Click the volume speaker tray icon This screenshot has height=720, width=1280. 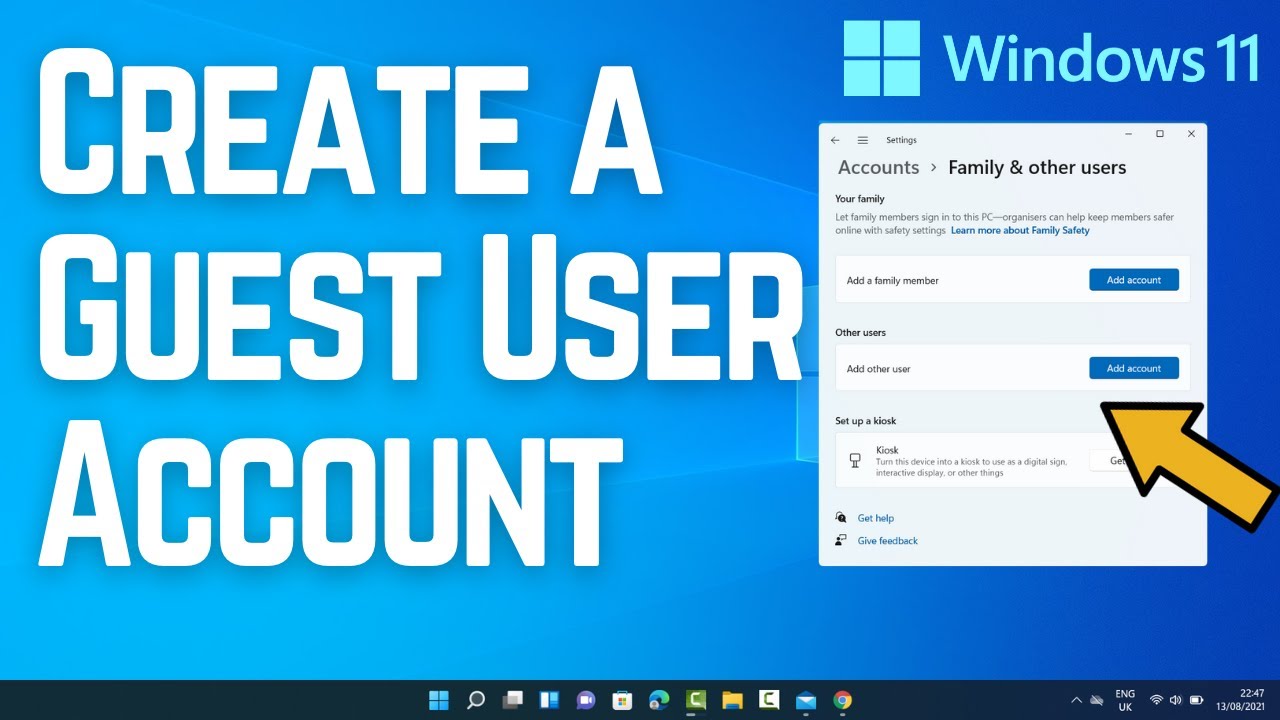[x=1176, y=700]
